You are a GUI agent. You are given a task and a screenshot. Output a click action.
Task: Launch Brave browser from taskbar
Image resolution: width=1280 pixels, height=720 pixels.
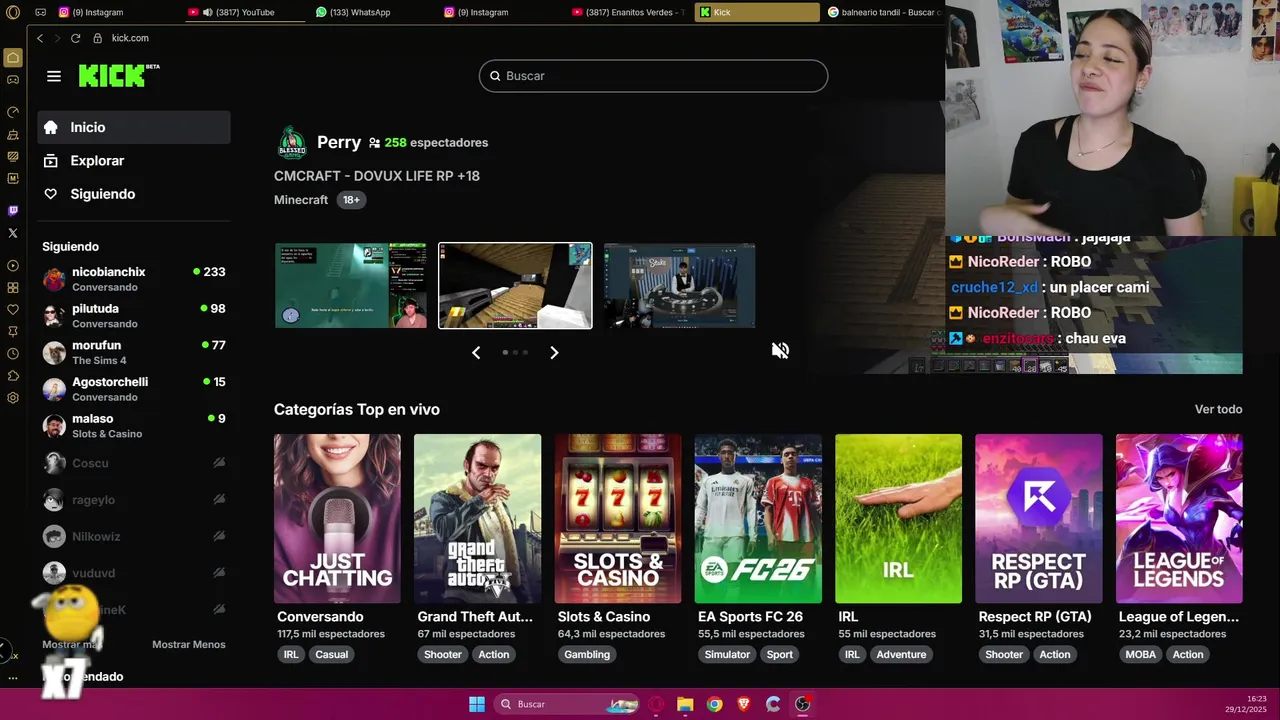(743, 704)
